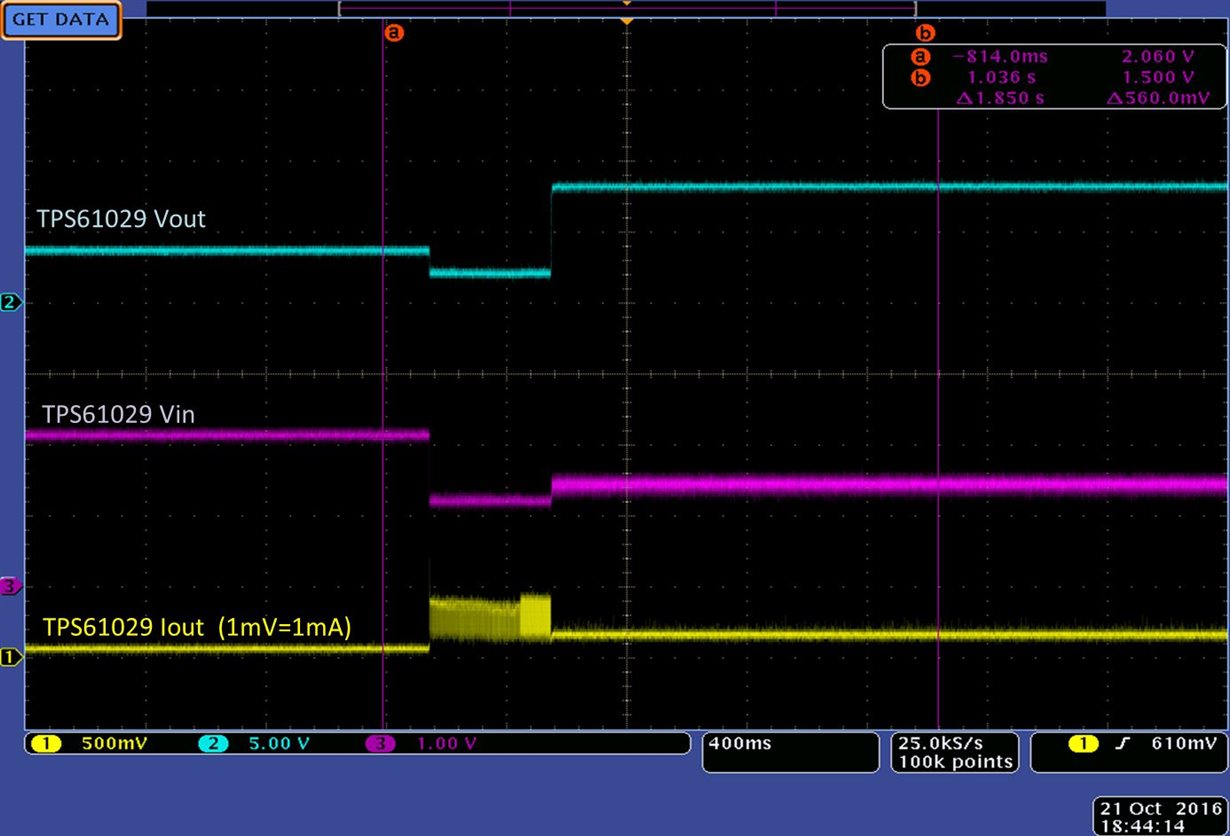Click channel 2 ground reference marker
1230x836 pixels.
[x=11, y=302]
